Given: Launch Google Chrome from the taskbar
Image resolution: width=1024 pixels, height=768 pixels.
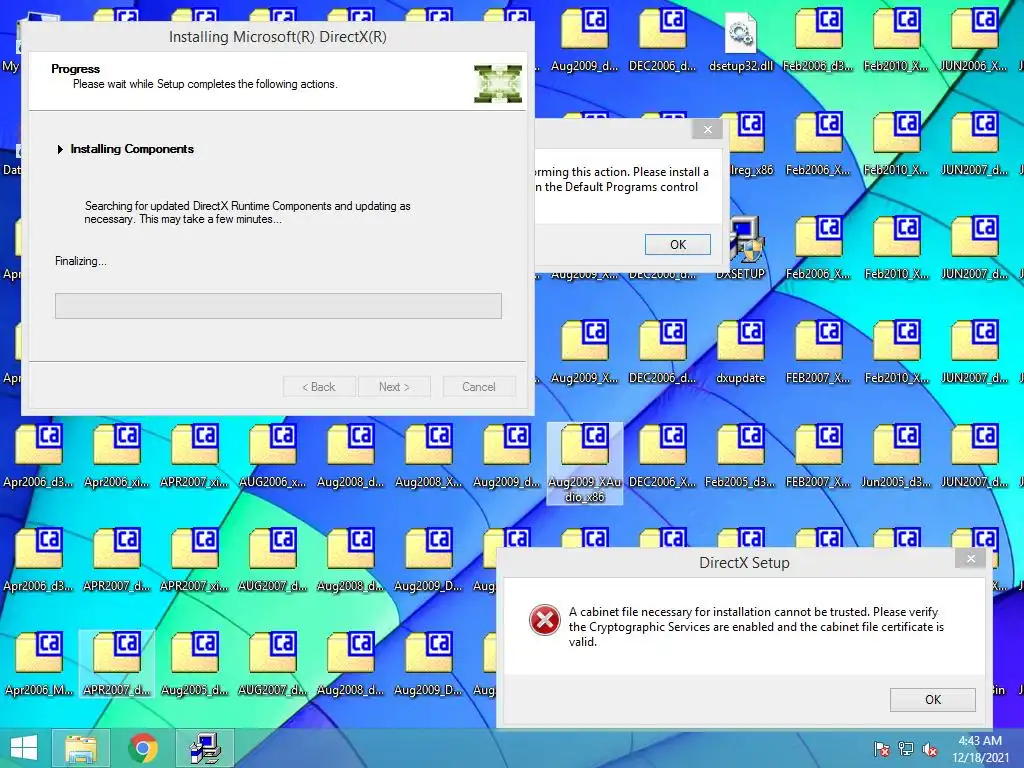Looking at the screenshot, I should (143, 748).
